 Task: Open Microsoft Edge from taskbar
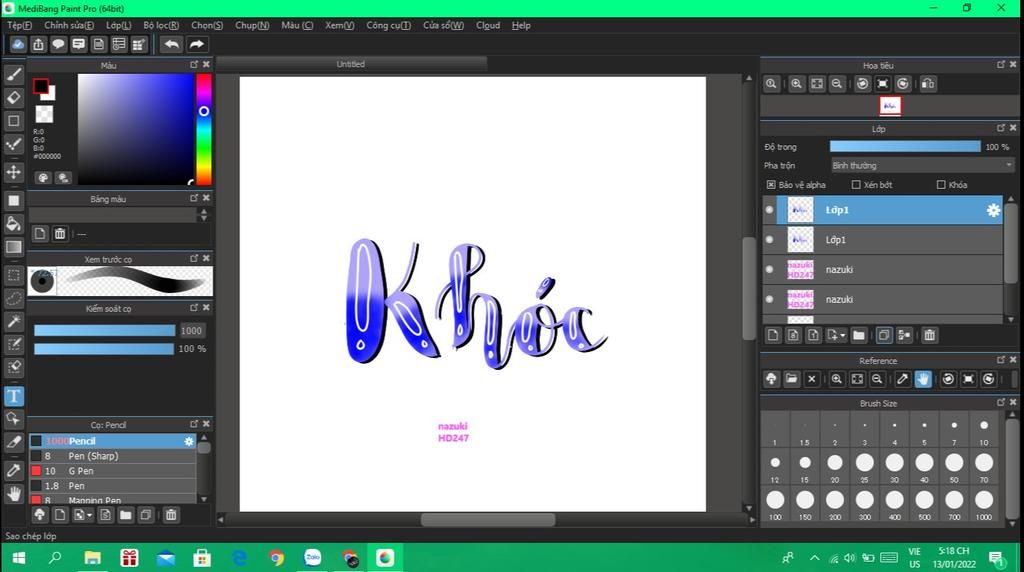[x=240, y=558]
